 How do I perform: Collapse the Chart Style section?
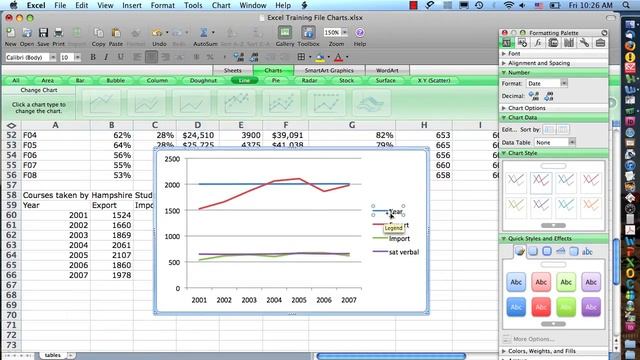[x=504, y=153]
